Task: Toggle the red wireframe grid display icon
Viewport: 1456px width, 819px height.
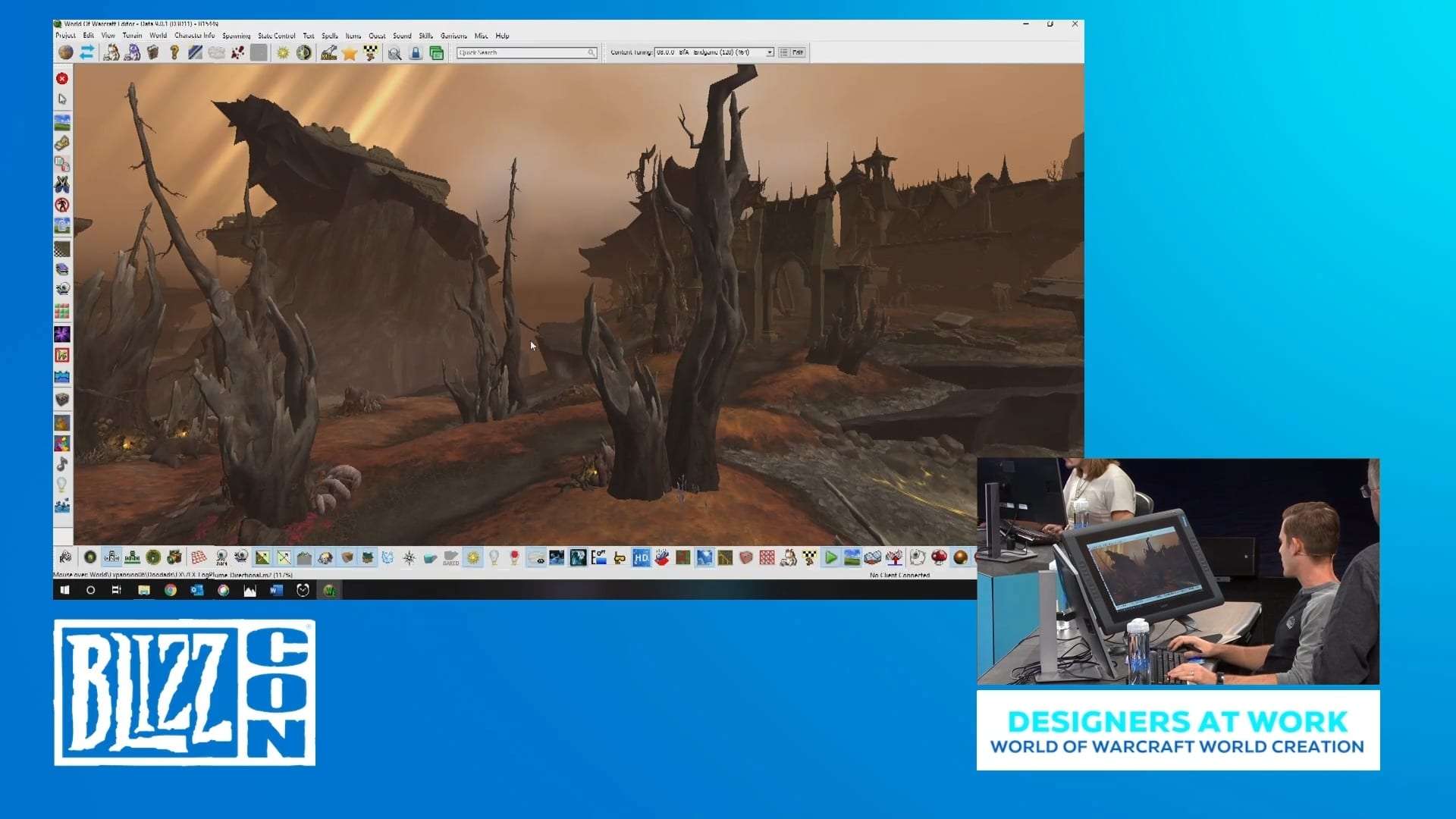Action: click(199, 558)
